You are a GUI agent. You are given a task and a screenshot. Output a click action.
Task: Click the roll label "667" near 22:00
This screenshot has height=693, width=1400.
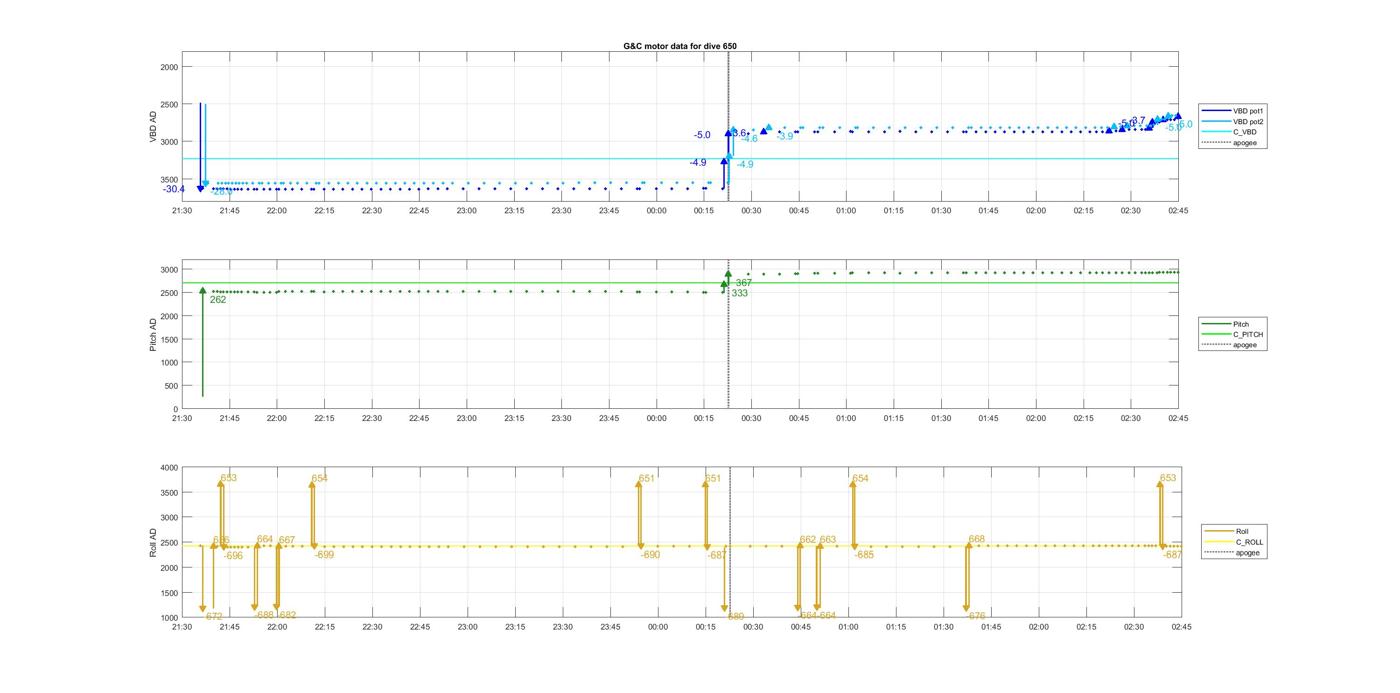[x=287, y=540]
